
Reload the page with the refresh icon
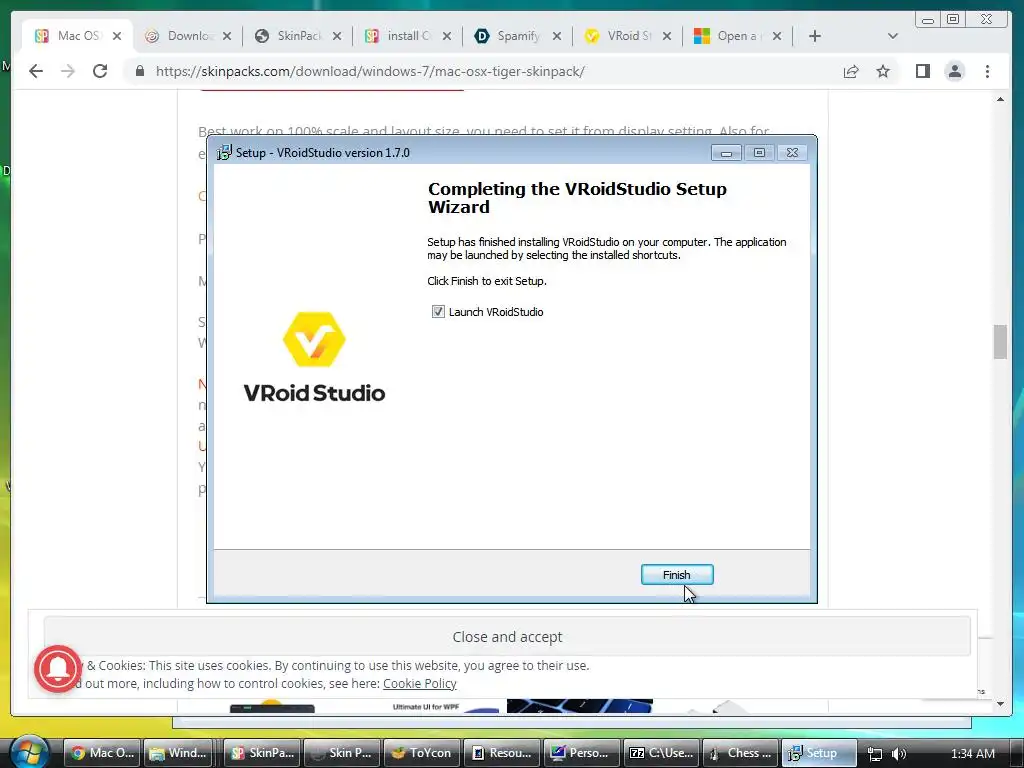pyautogui.click(x=100, y=71)
